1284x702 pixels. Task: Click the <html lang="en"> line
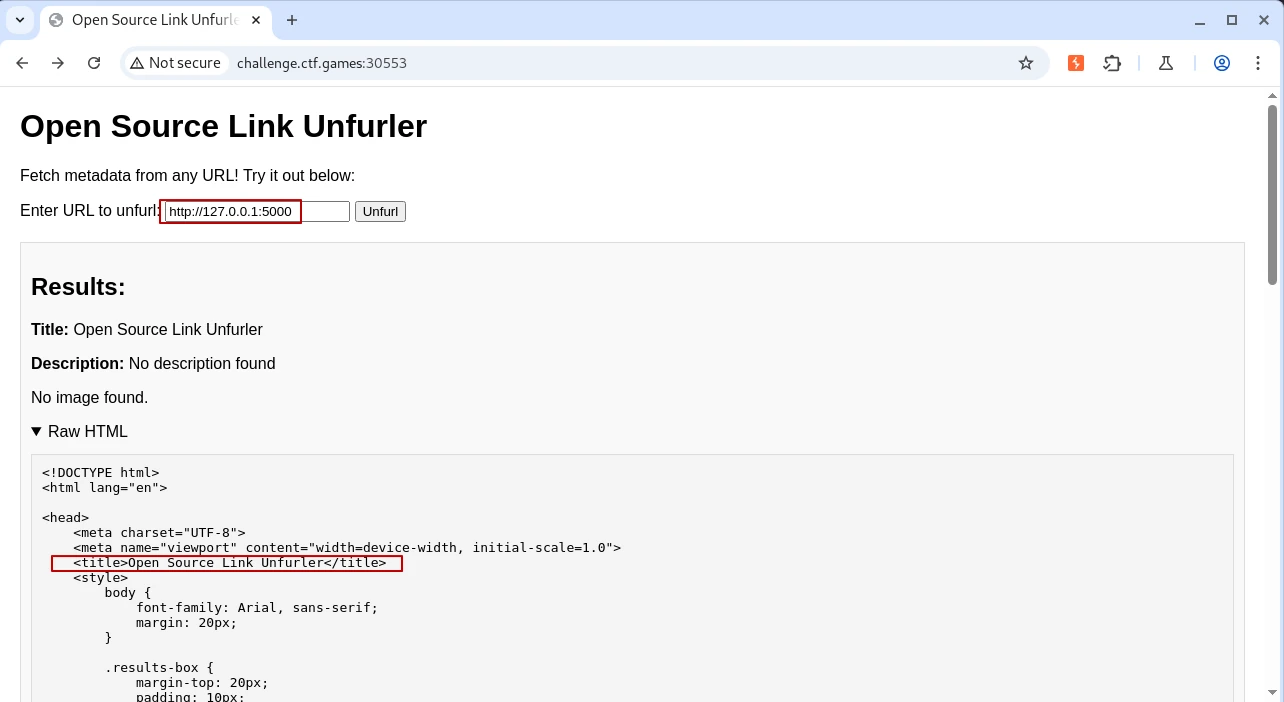(104, 488)
